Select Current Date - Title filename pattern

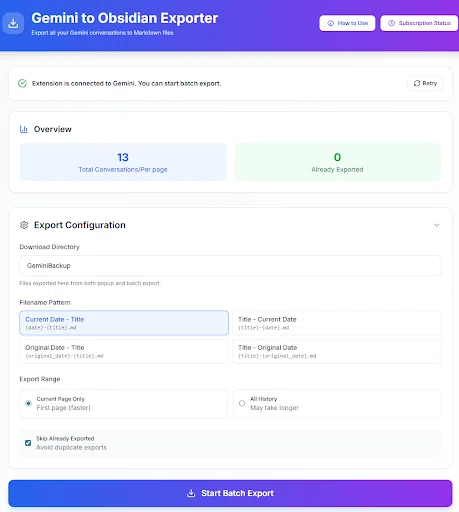coord(124,323)
